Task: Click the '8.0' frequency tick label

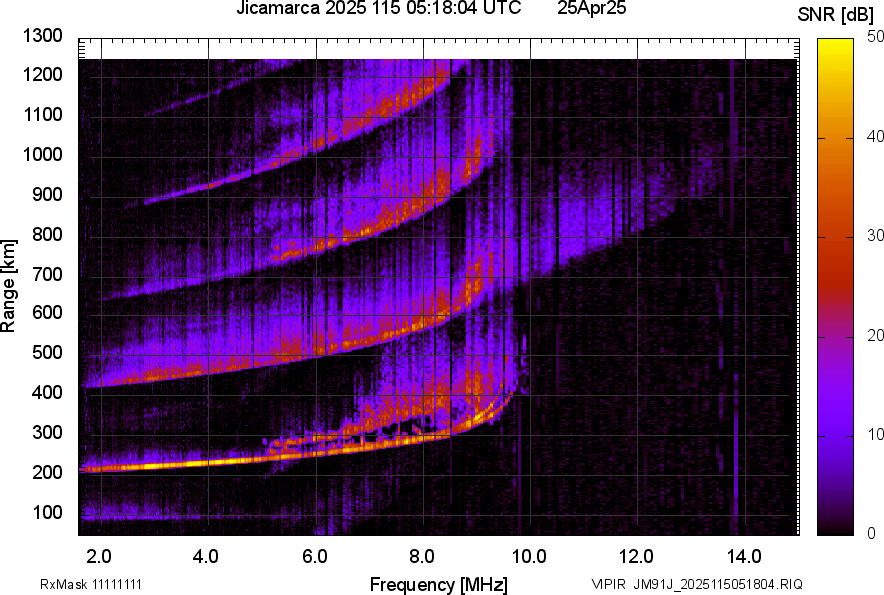Action: click(422, 557)
